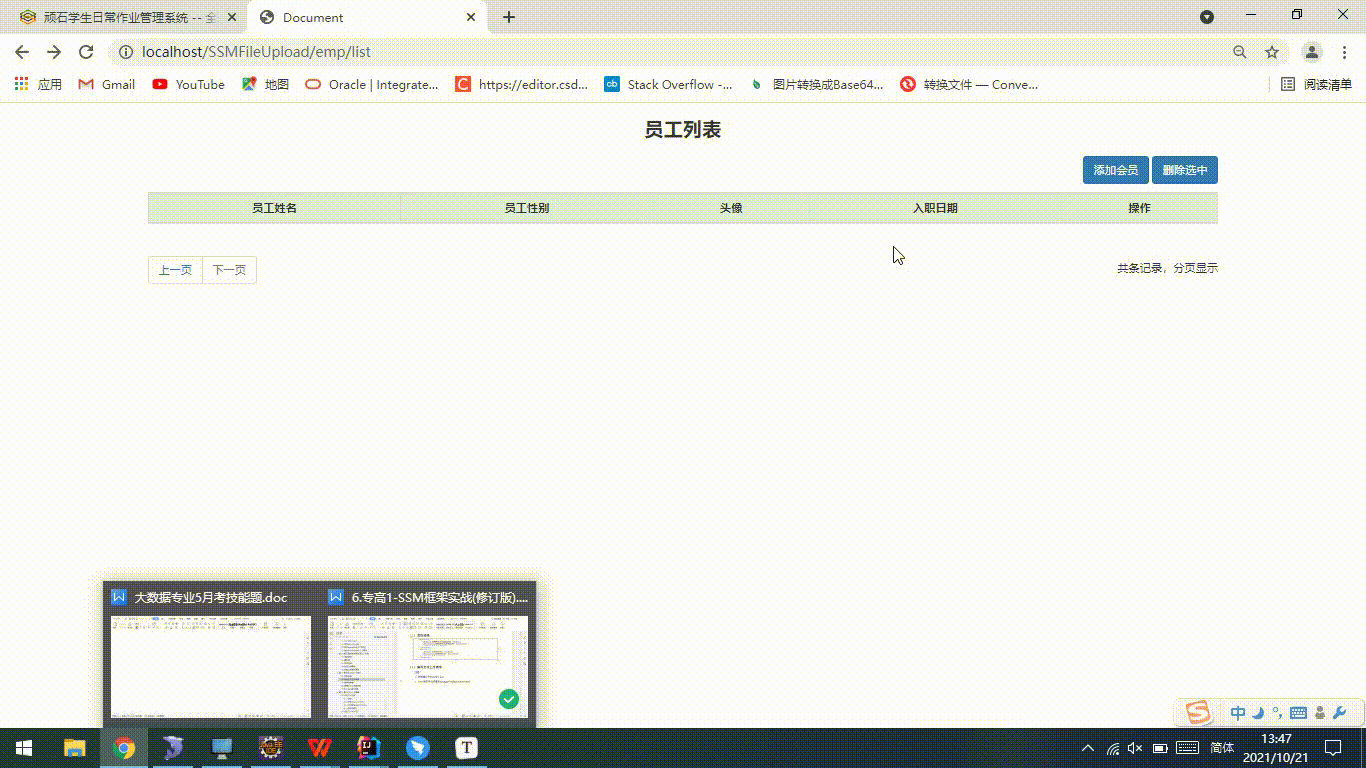Toggle Chinese/English input with the 中 icon
Viewport: 1366px width, 768px height.
1238,712
